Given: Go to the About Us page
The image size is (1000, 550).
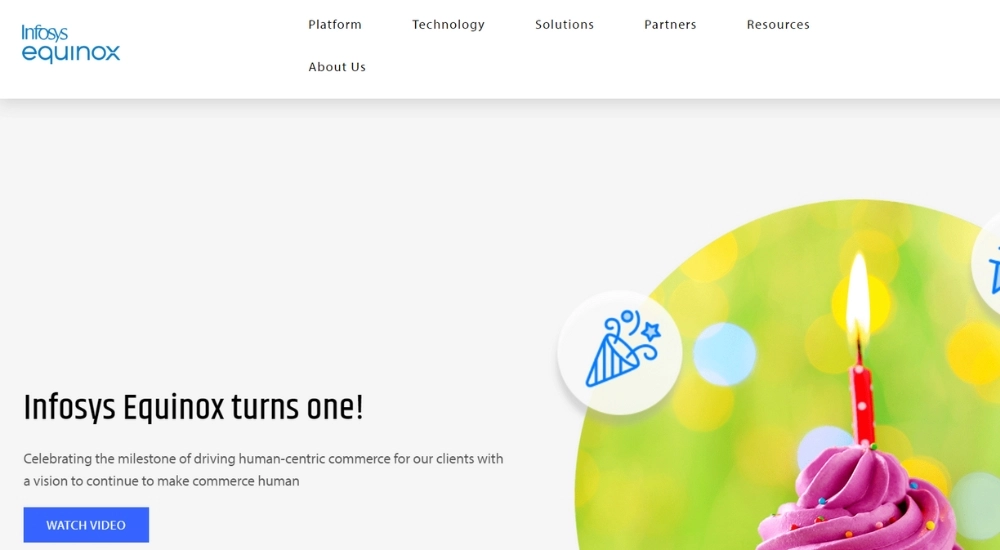Looking at the screenshot, I should point(337,66).
